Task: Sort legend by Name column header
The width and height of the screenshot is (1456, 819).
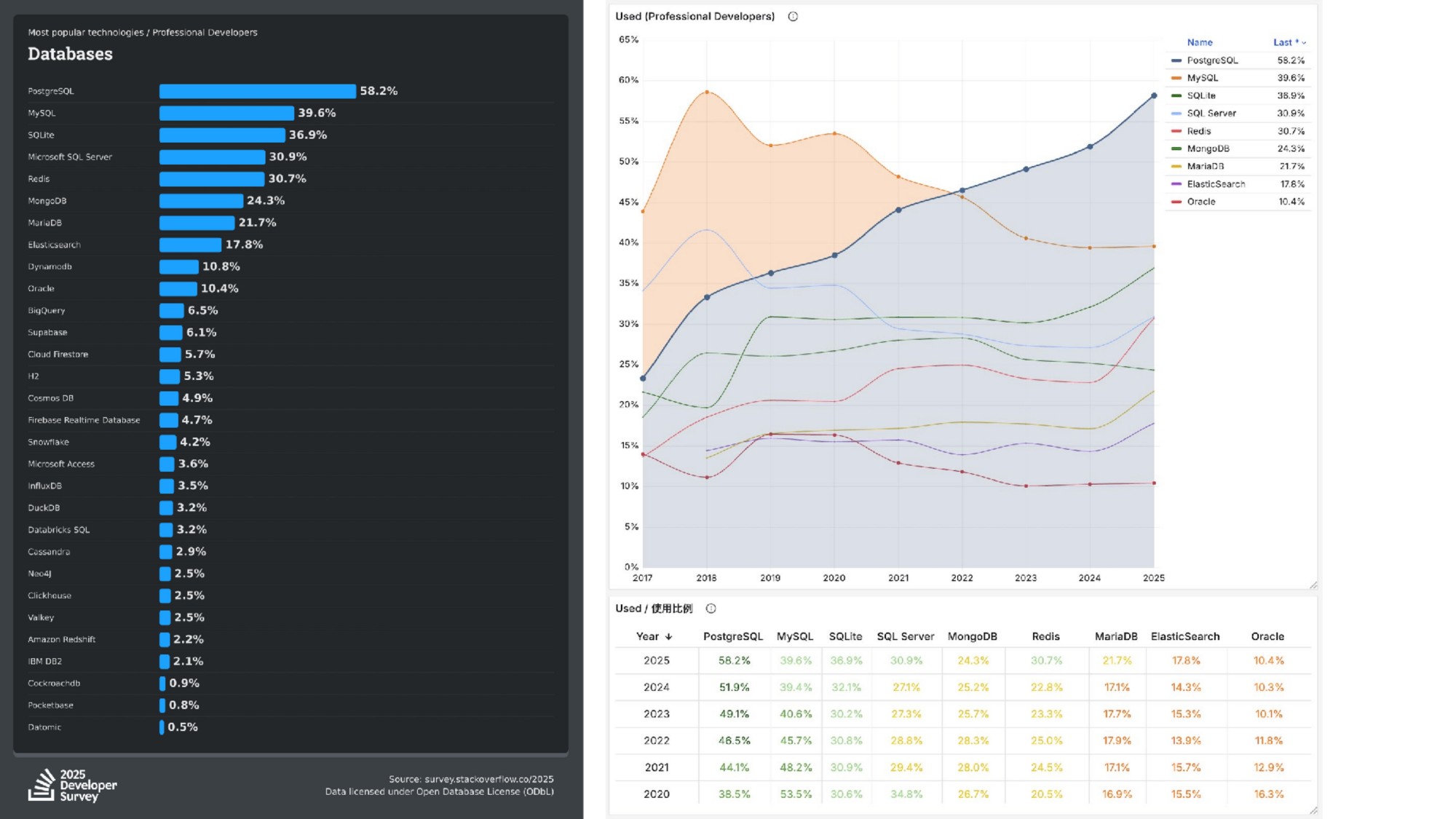Action: click(1199, 42)
